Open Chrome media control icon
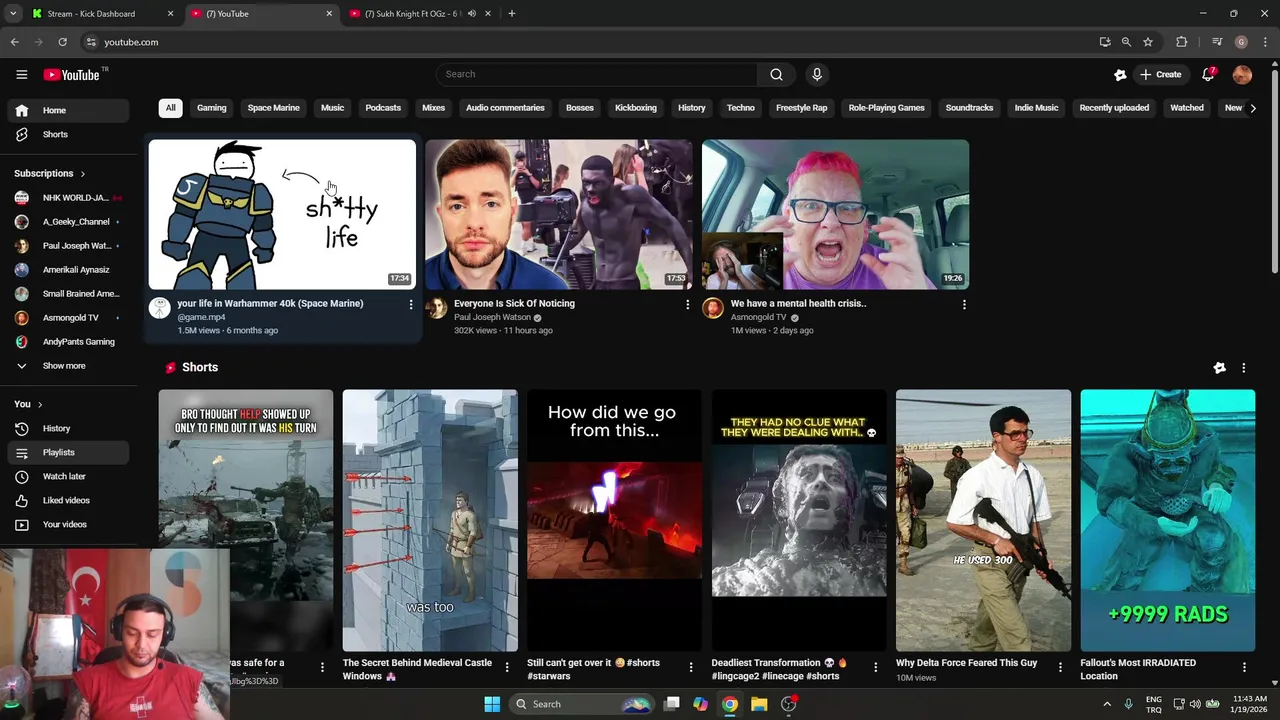Viewport: 1280px width, 720px height. (x=1217, y=42)
